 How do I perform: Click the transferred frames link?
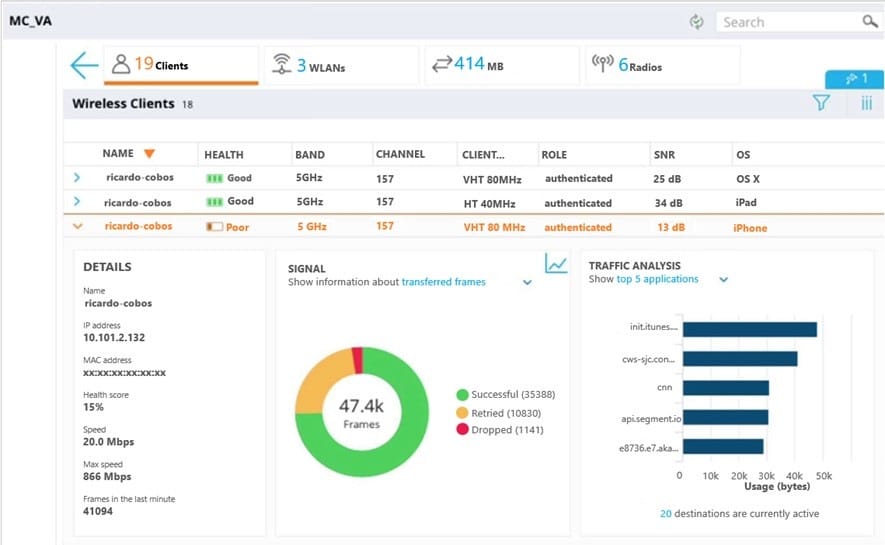point(443,282)
